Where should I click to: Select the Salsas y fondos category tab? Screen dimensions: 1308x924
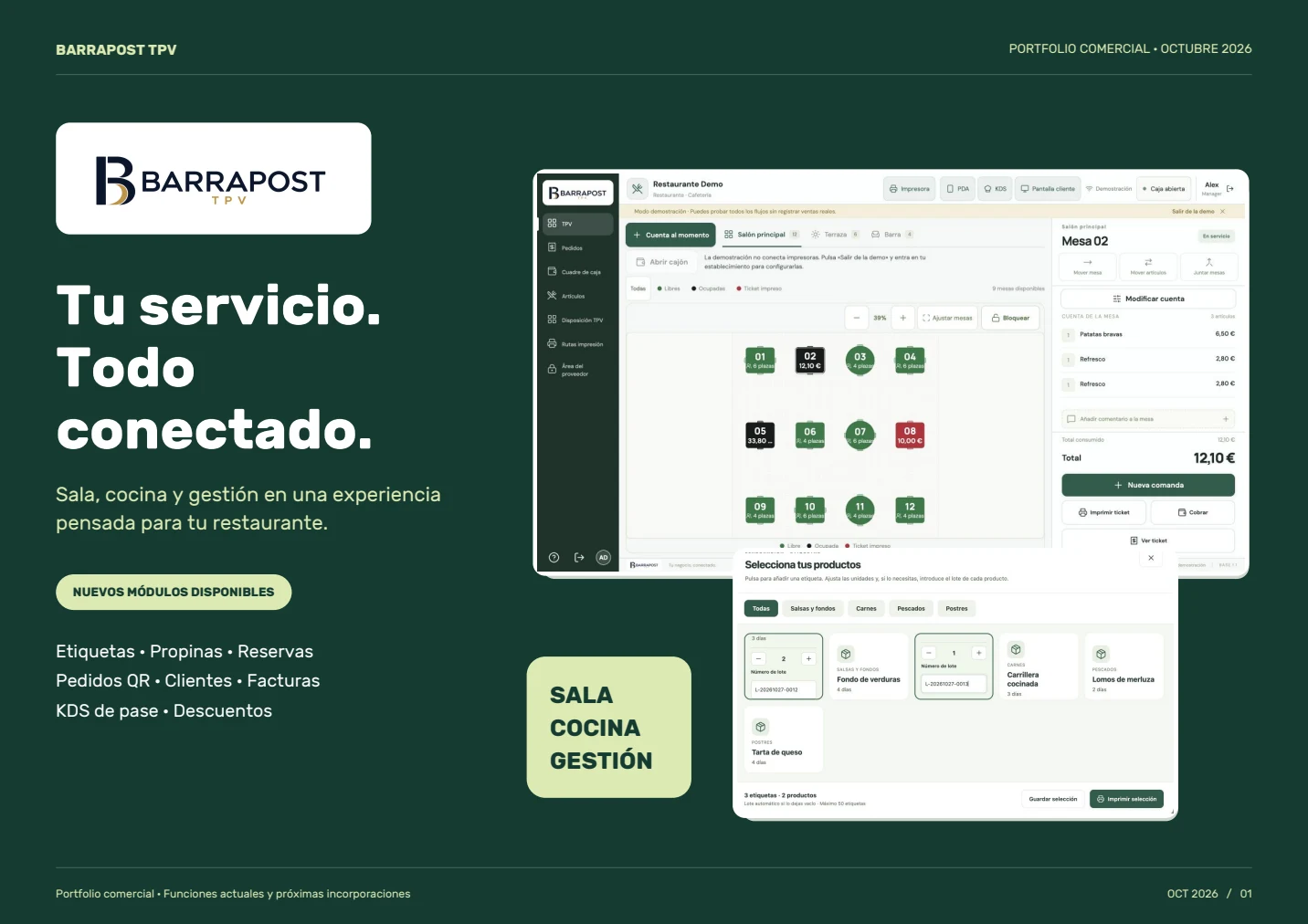click(813, 608)
